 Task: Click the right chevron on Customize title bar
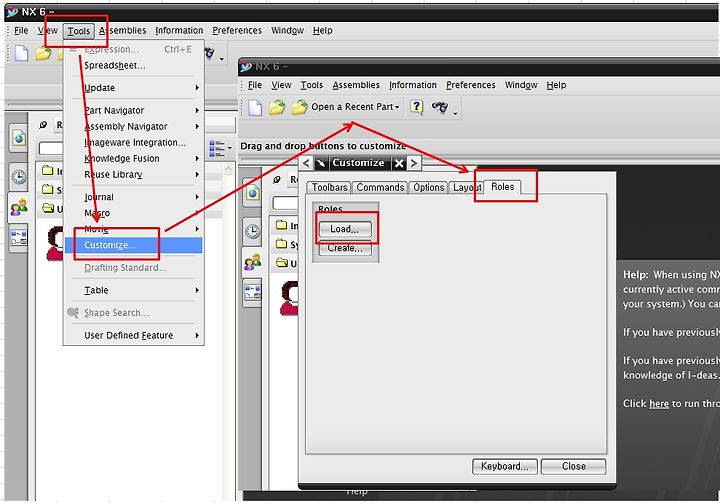click(414, 163)
